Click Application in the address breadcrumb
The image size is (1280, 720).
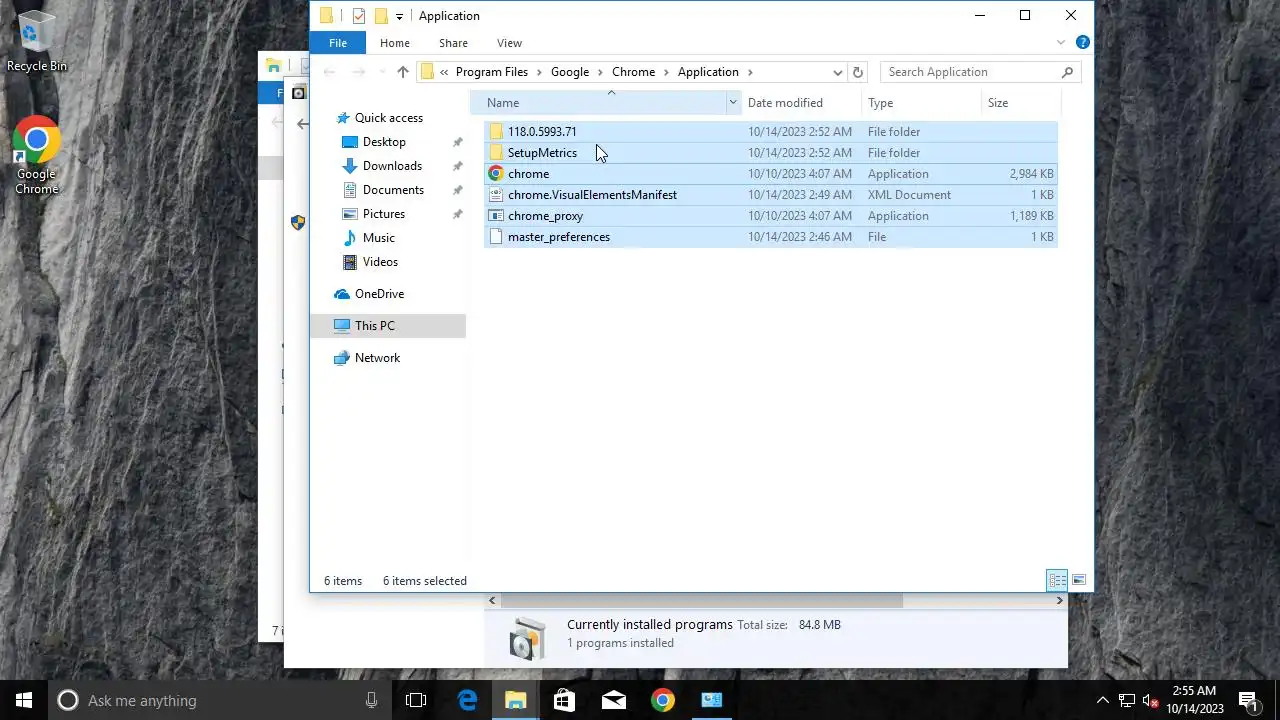pyautogui.click(x=708, y=72)
